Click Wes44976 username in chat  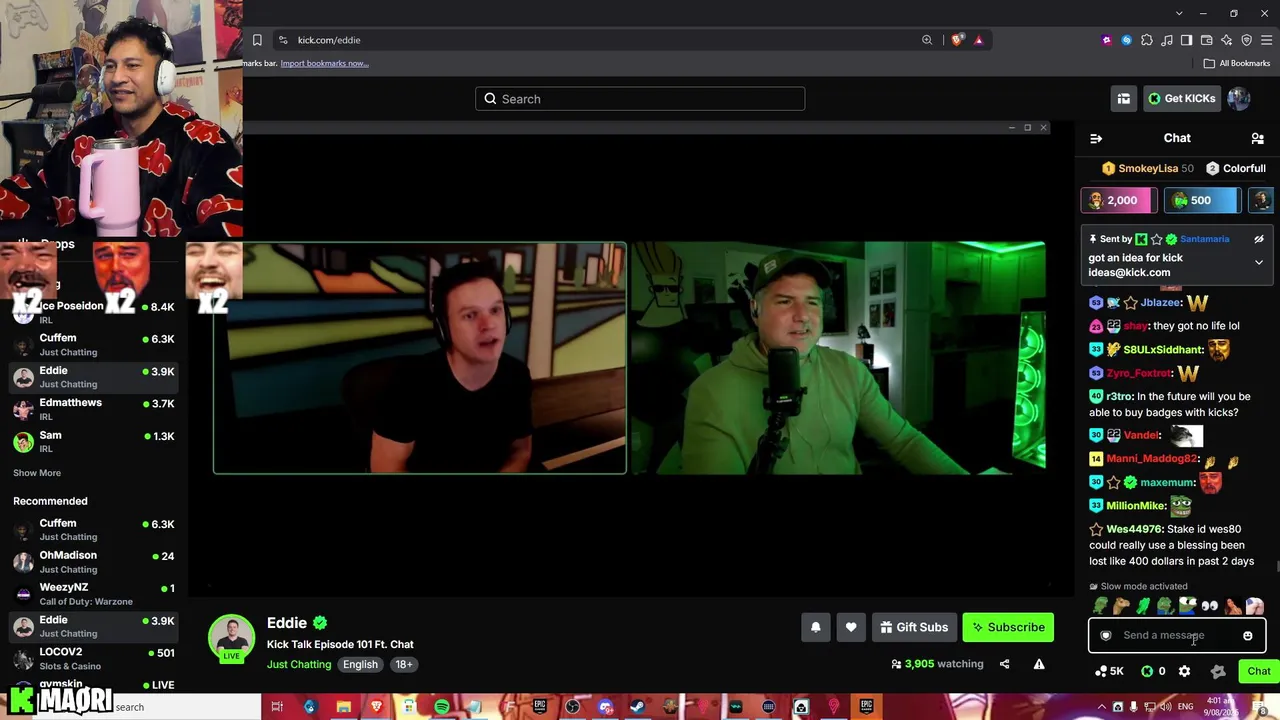1134,529
